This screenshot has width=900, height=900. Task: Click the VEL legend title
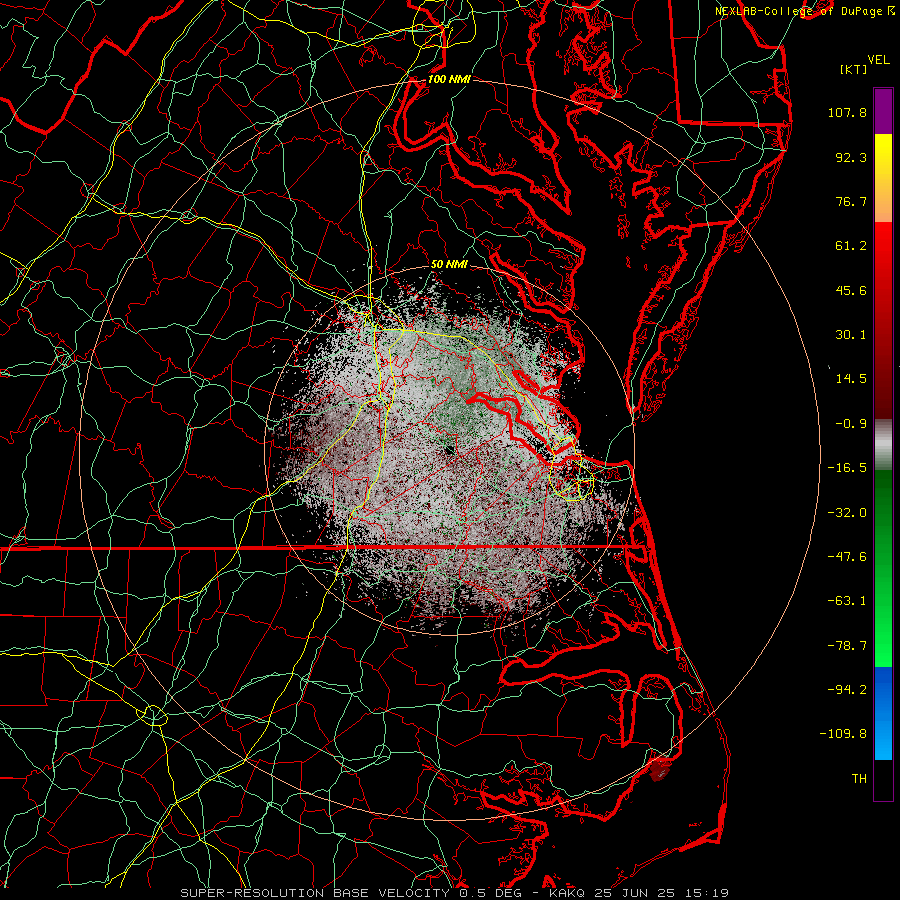(878, 60)
